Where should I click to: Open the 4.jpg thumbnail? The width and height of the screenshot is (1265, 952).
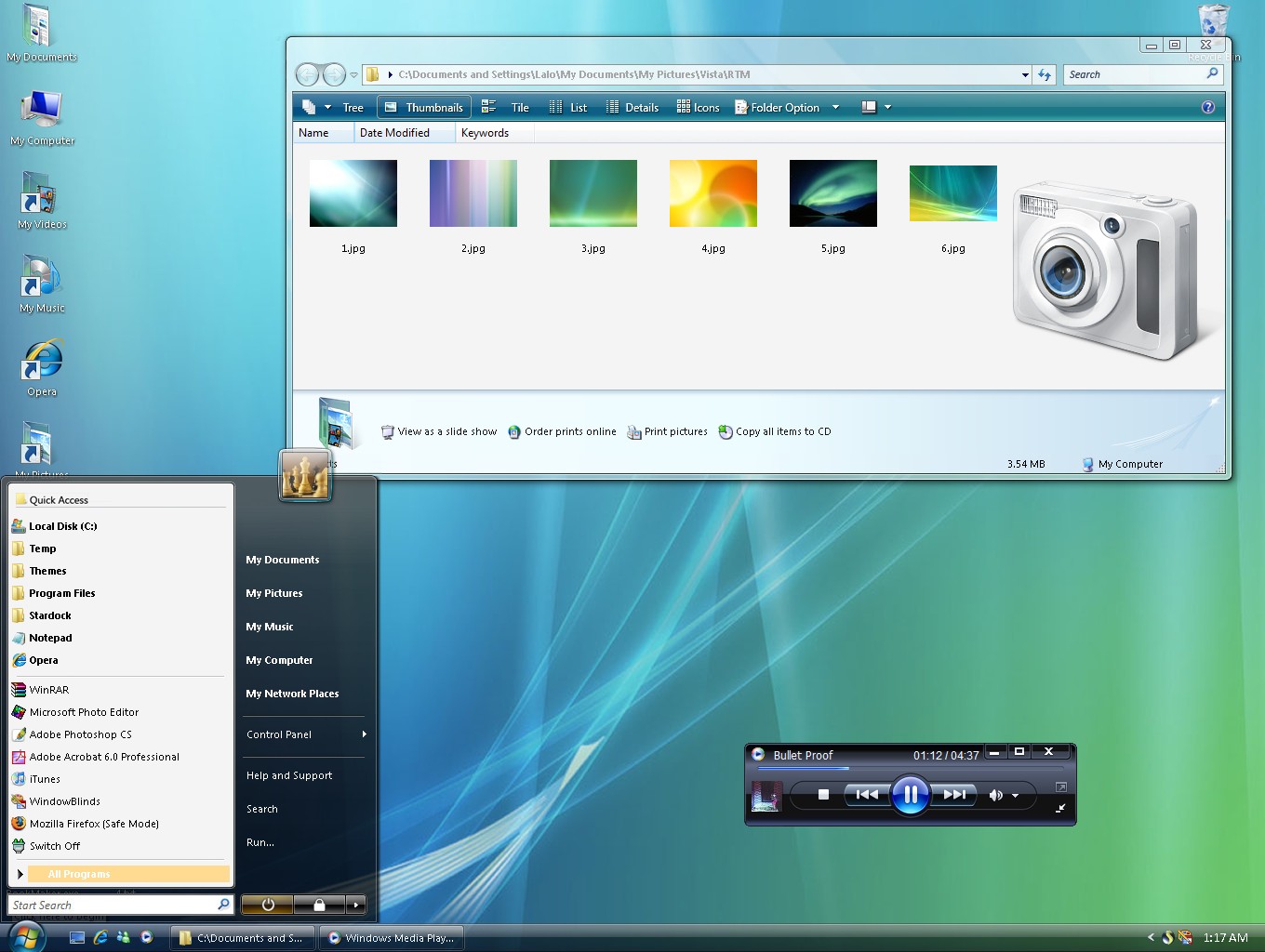coord(712,193)
